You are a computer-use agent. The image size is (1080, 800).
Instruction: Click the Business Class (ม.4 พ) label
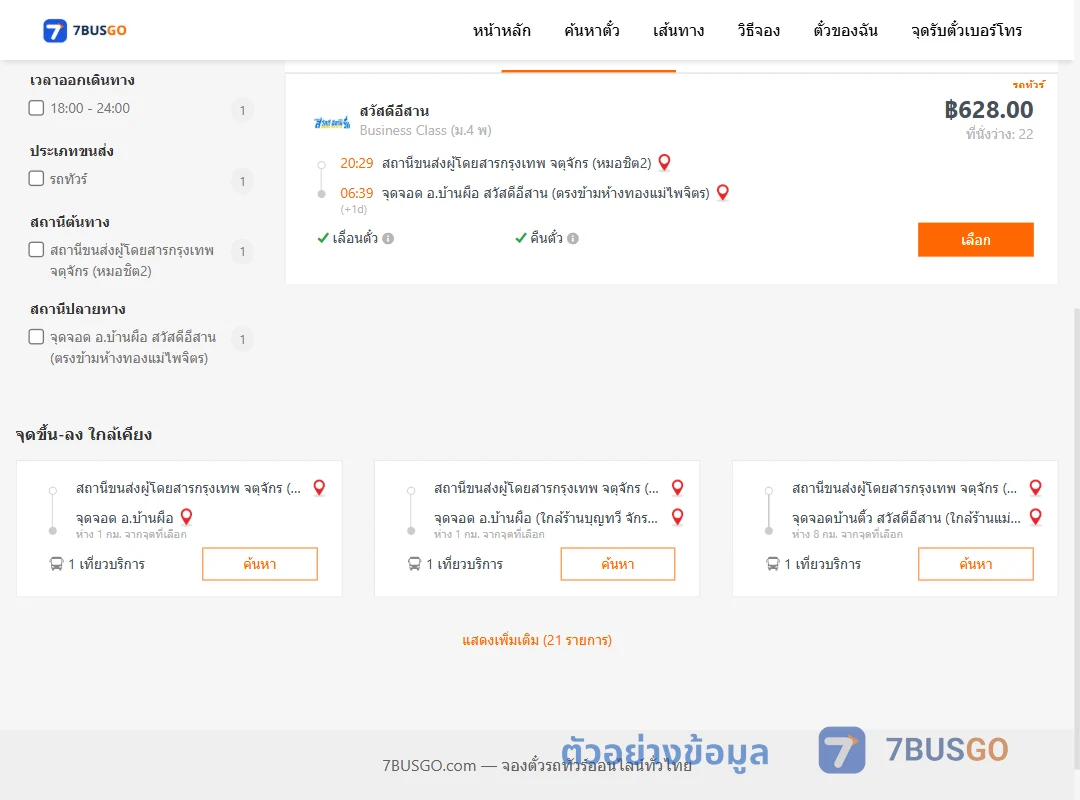426,130
